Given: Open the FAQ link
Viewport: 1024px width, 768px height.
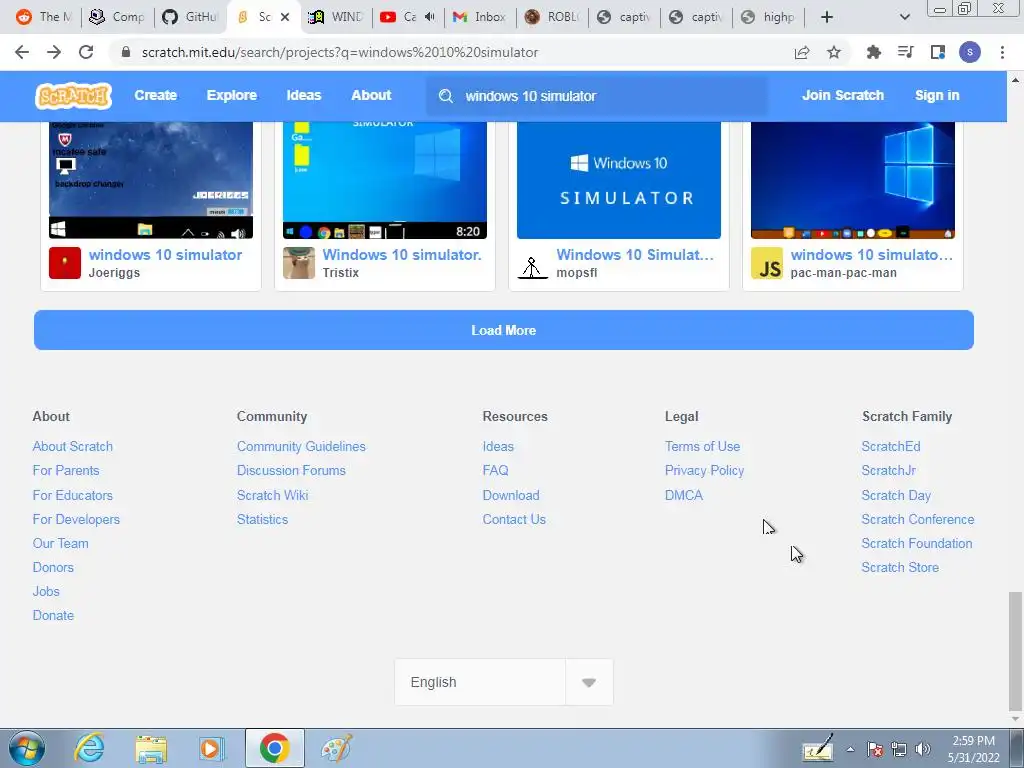Looking at the screenshot, I should (x=495, y=471).
